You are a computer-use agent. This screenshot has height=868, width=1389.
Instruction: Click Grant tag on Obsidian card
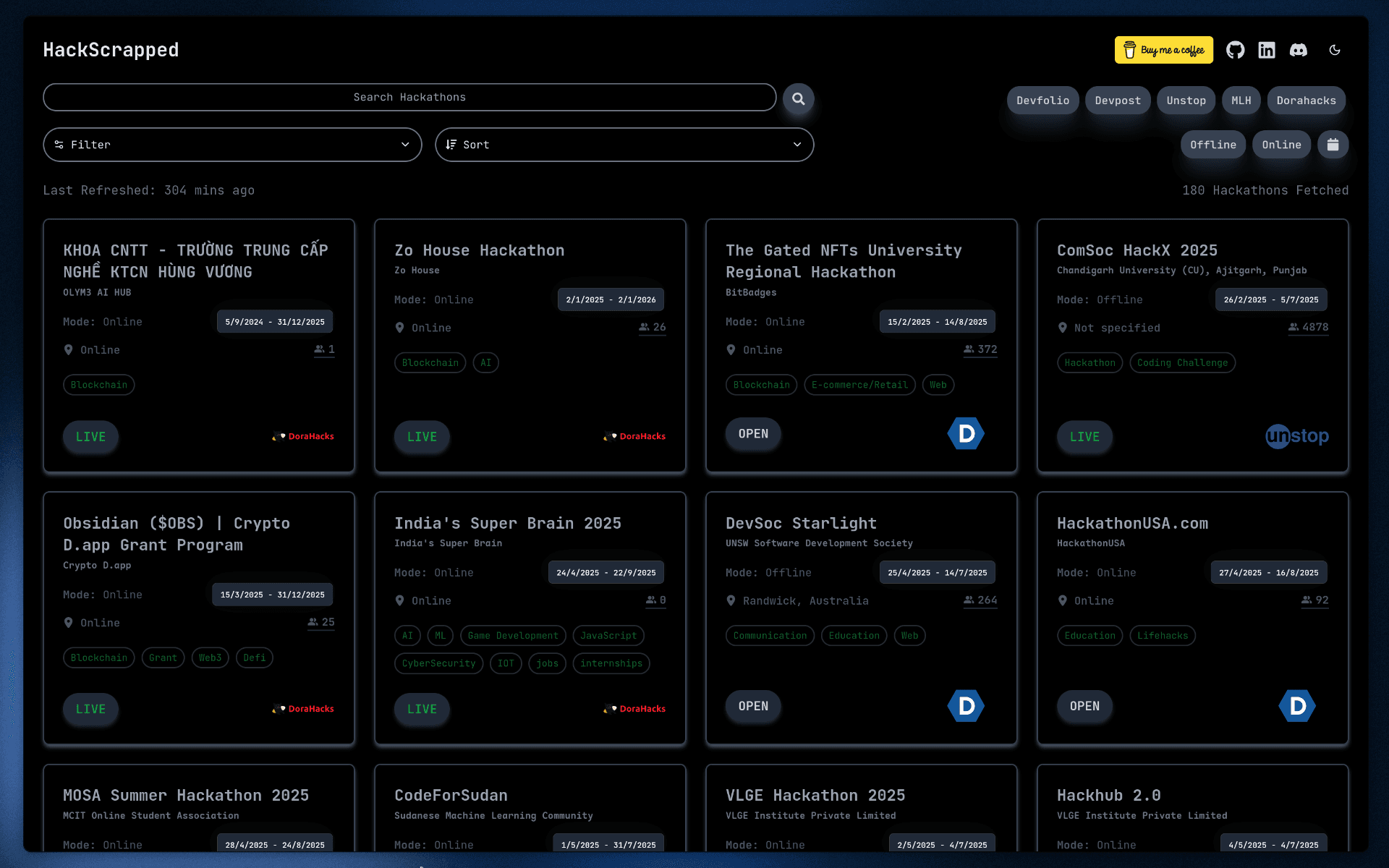(x=163, y=658)
